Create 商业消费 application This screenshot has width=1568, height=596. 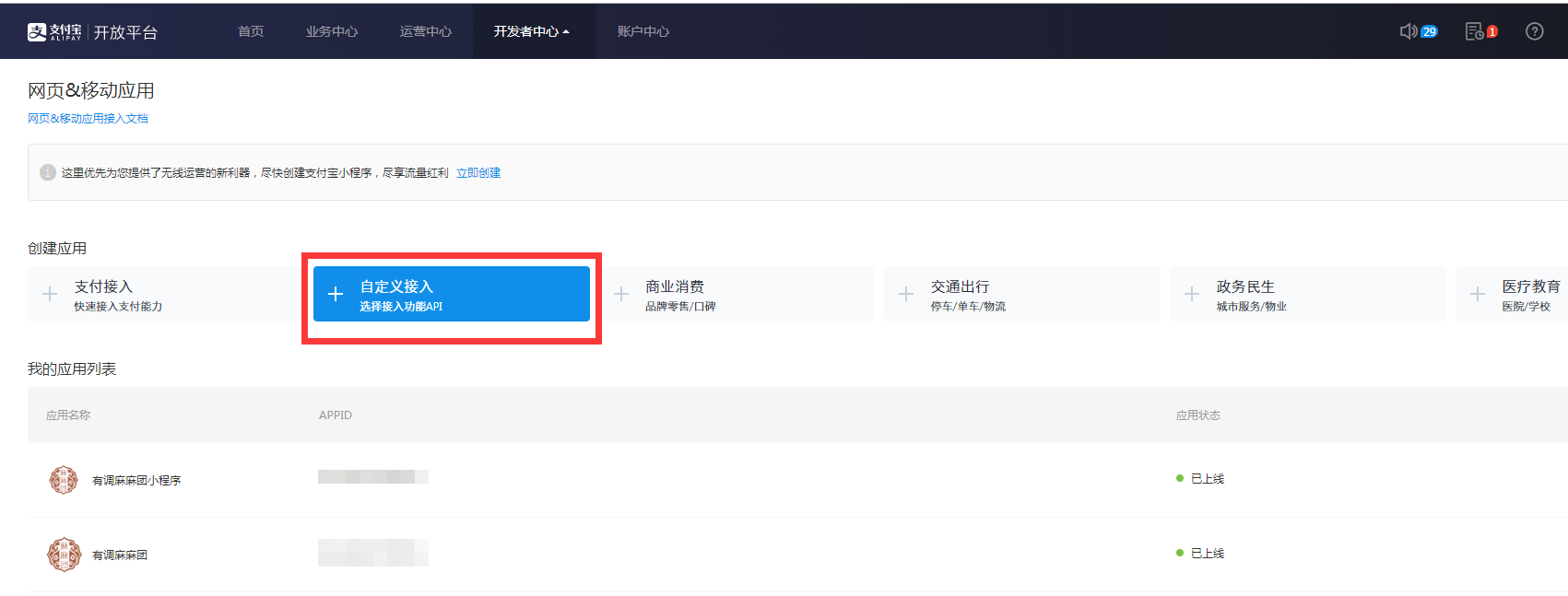click(737, 294)
